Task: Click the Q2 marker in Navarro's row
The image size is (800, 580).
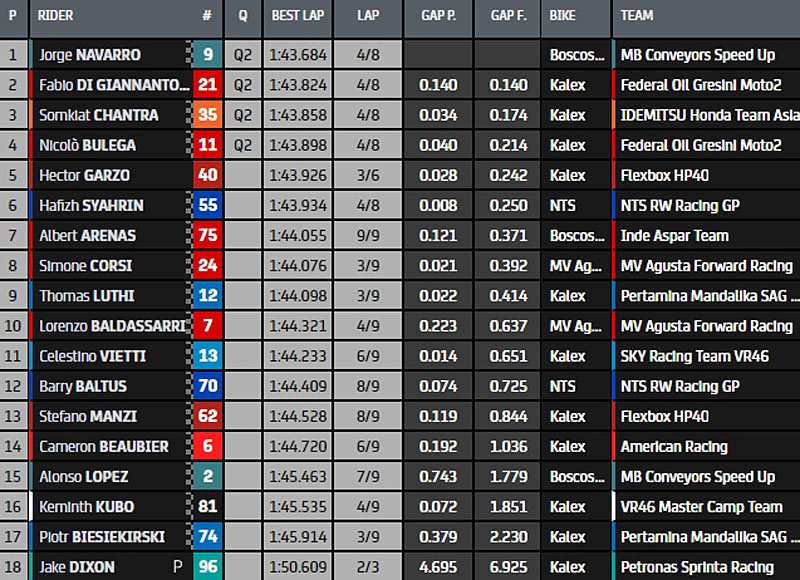Action: tap(243, 54)
